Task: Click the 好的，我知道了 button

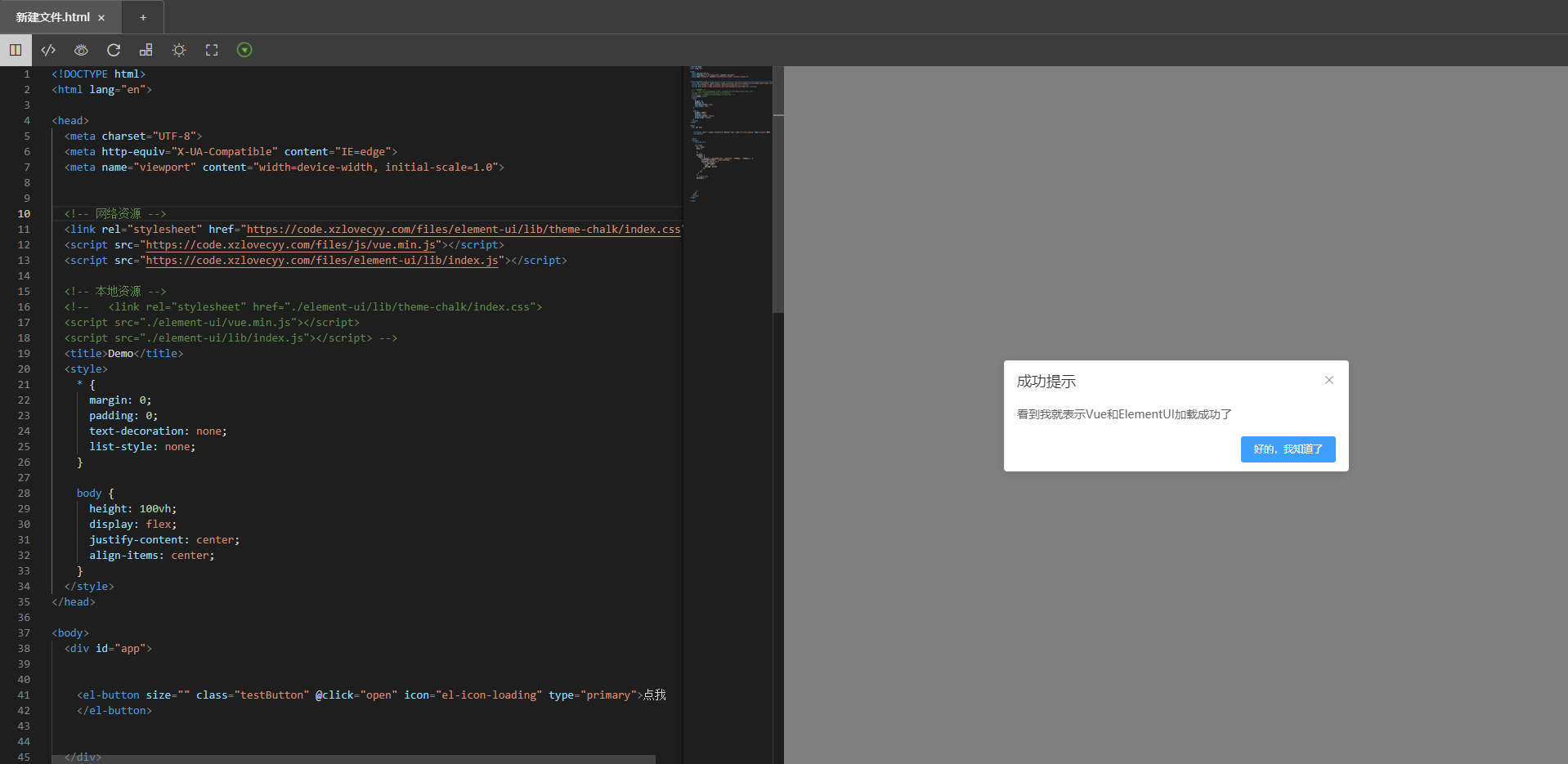Action: [x=1287, y=449]
